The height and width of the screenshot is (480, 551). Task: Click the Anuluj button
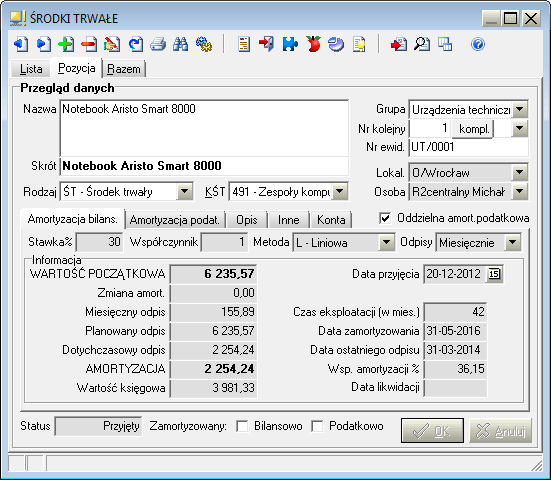pos(500,430)
